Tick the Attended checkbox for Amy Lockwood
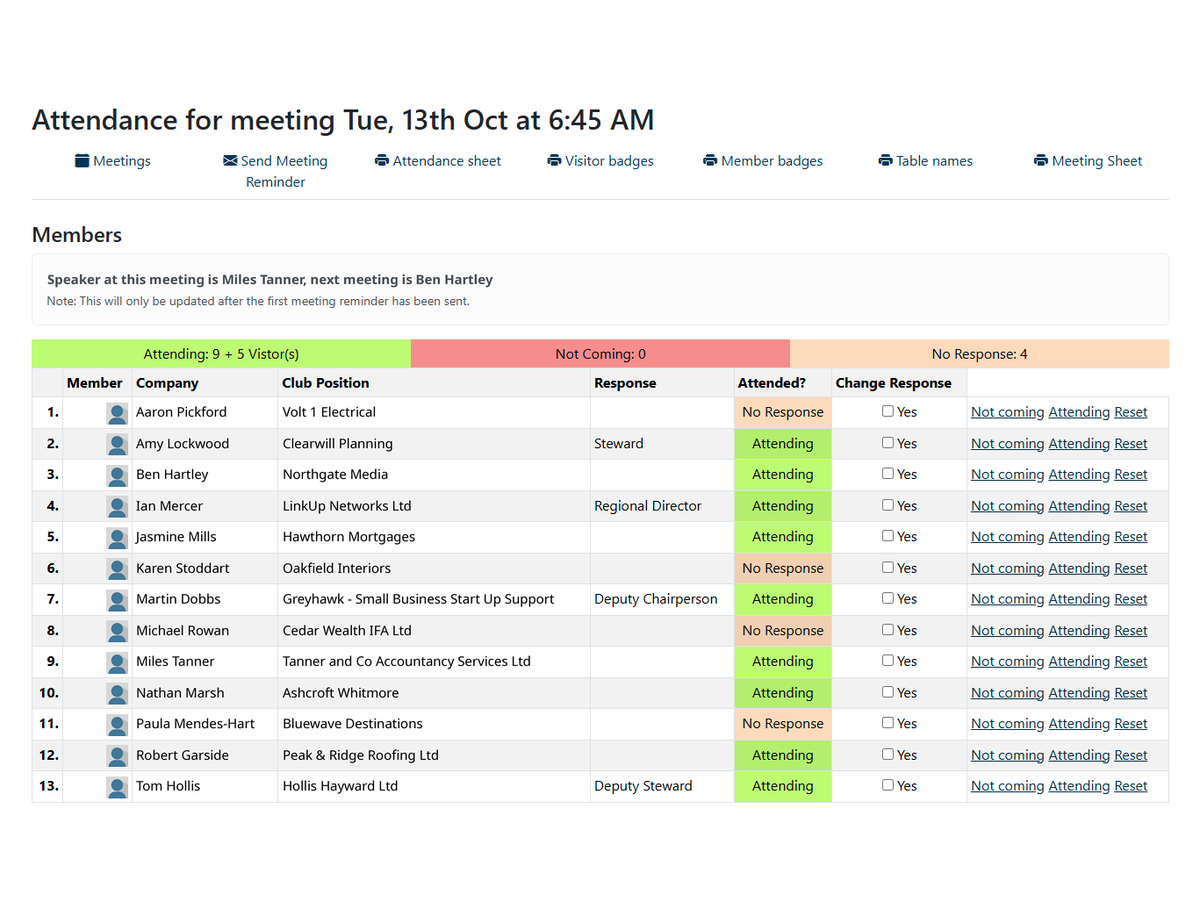 (x=888, y=442)
